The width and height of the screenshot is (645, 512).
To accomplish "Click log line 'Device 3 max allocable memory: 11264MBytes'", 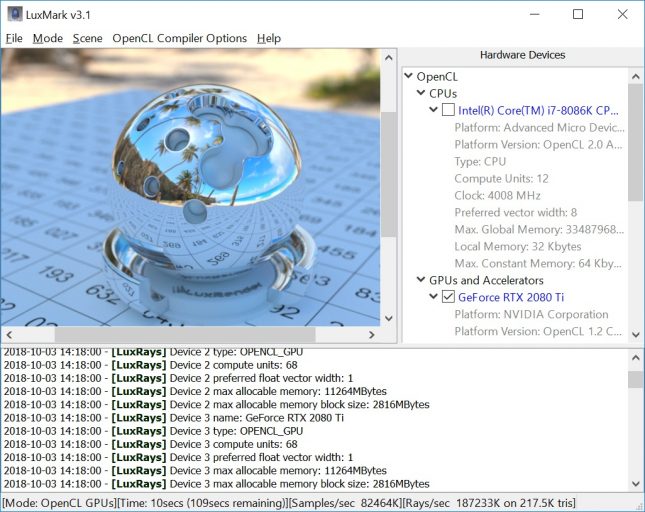I will tap(195, 470).
